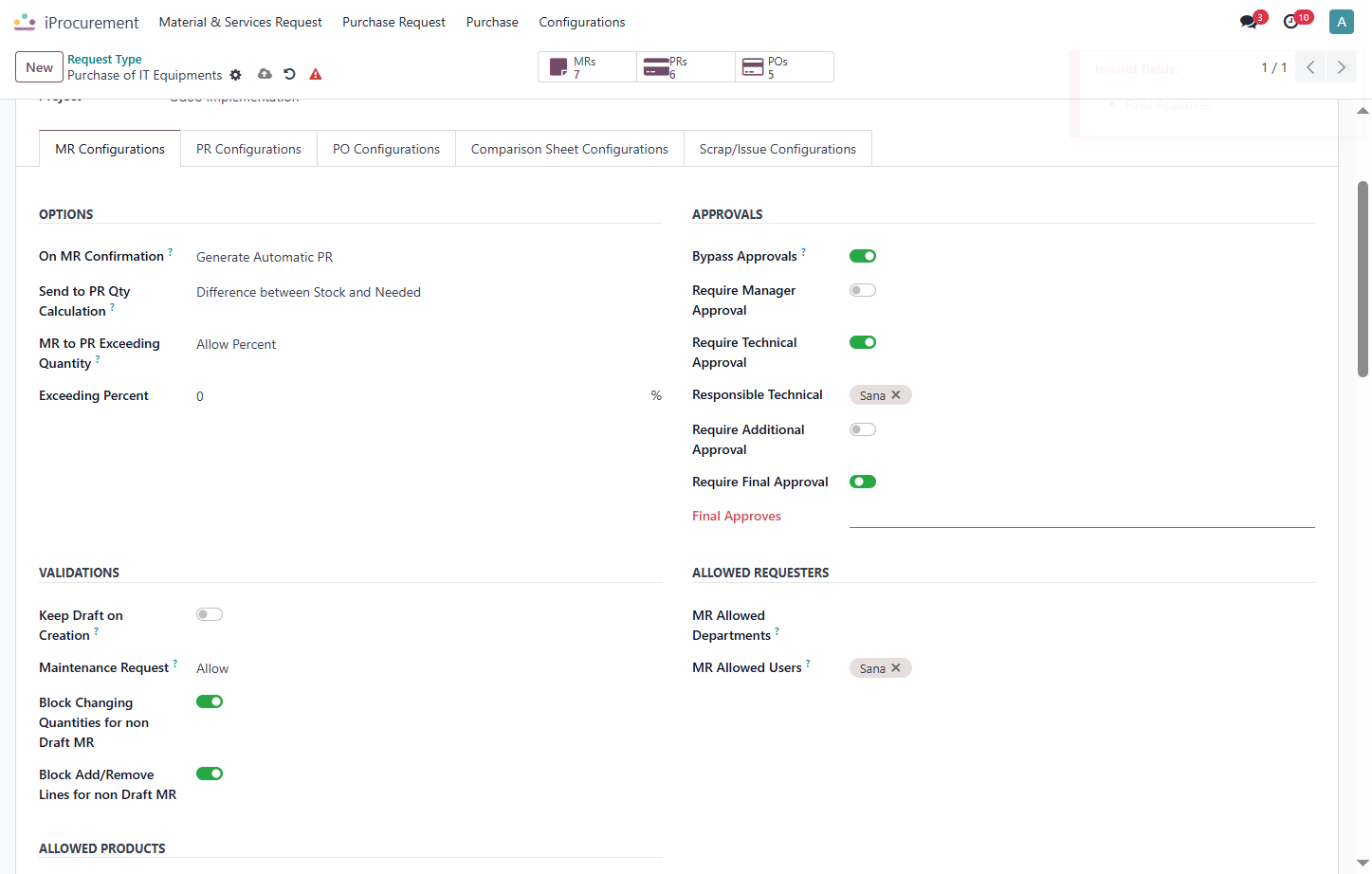Open the PRs smart button
The width and height of the screenshot is (1372, 874).
click(686, 67)
